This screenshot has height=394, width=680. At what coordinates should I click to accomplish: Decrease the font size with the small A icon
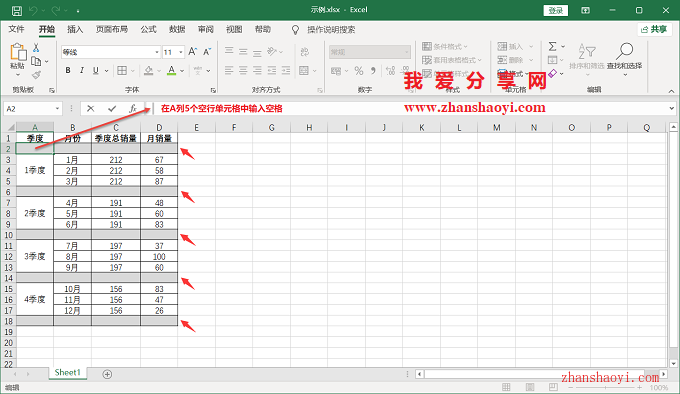click(x=207, y=52)
